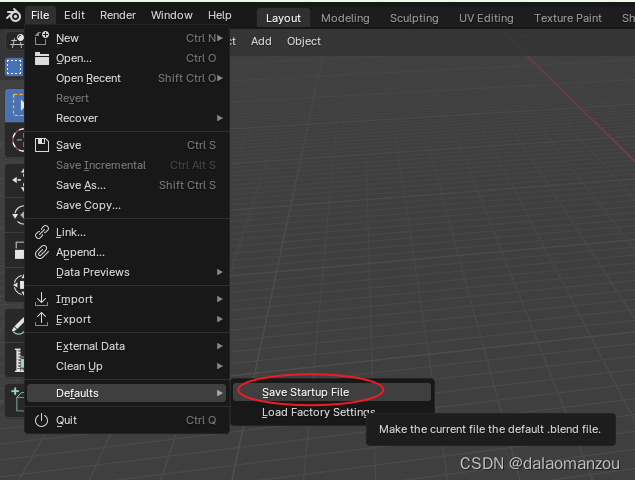This screenshot has height=480, width=635.
Task: Expand the Clean Up submenu
Action: 127,366
